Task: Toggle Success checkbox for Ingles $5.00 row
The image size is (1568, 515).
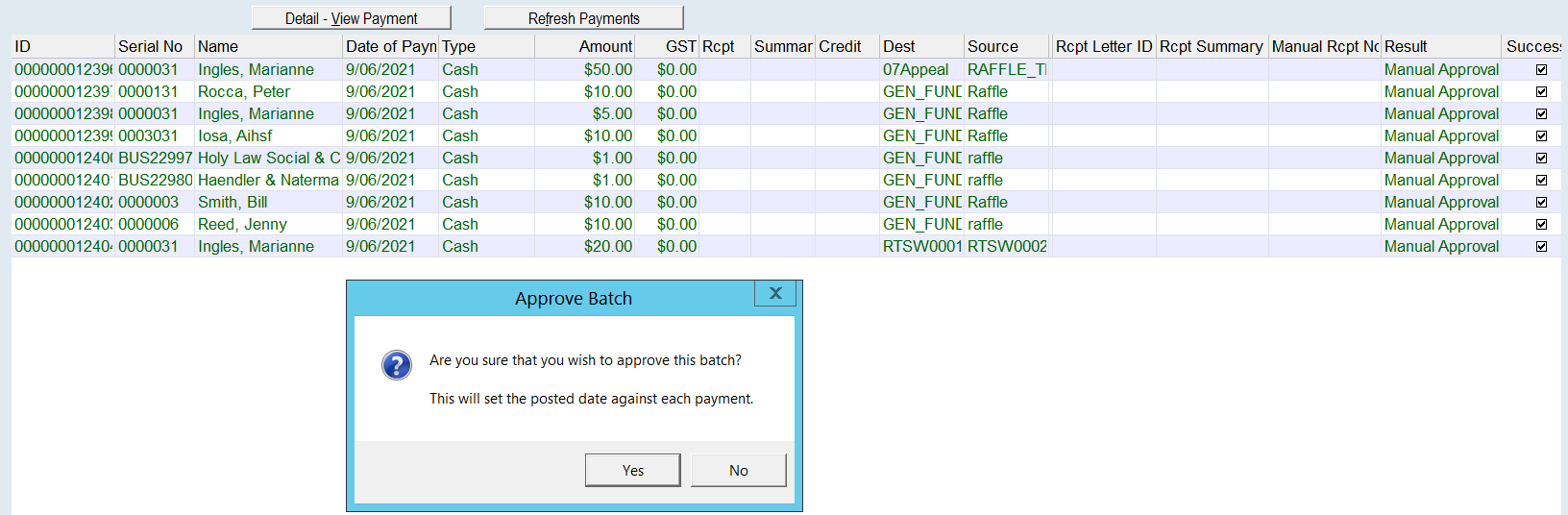Action: (x=1541, y=113)
